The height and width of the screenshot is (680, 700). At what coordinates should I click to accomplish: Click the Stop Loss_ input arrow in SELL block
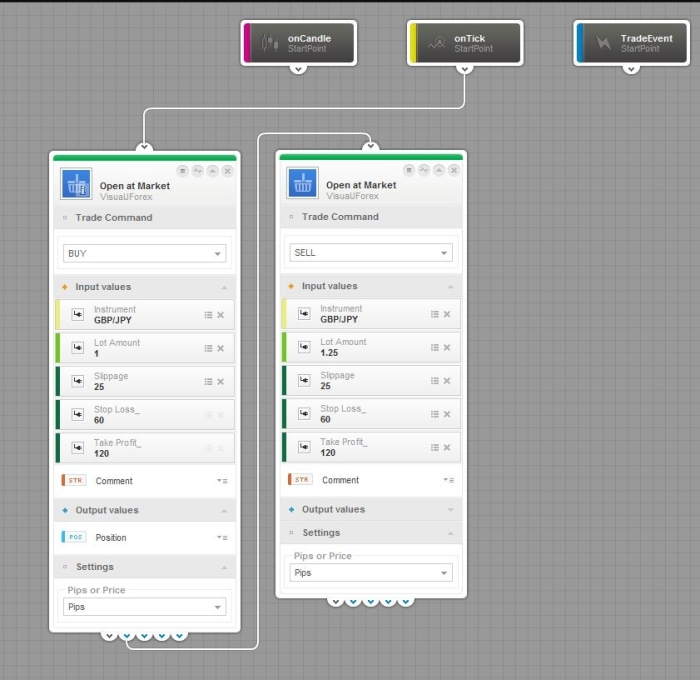[x=304, y=413]
